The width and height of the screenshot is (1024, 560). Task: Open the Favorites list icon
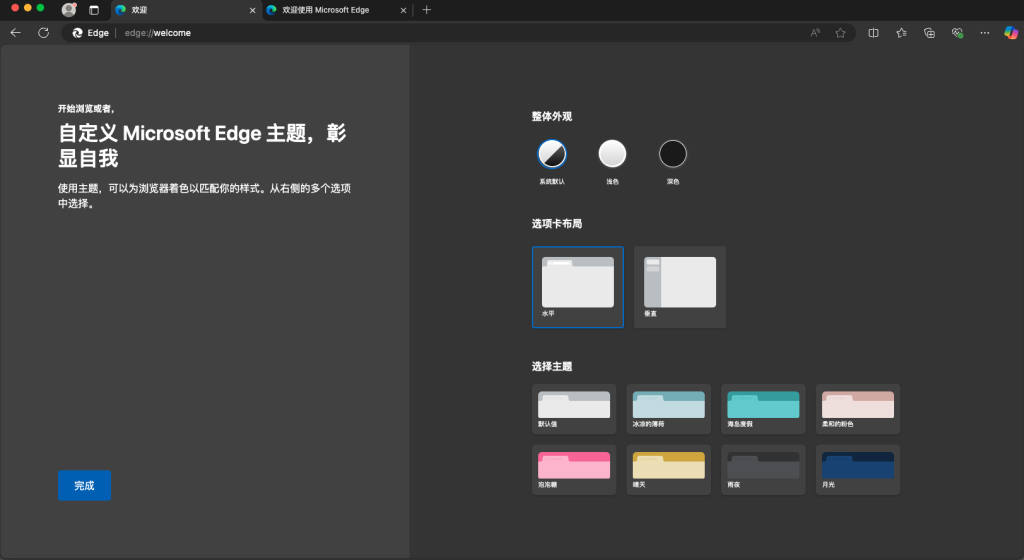pos(901,33)
